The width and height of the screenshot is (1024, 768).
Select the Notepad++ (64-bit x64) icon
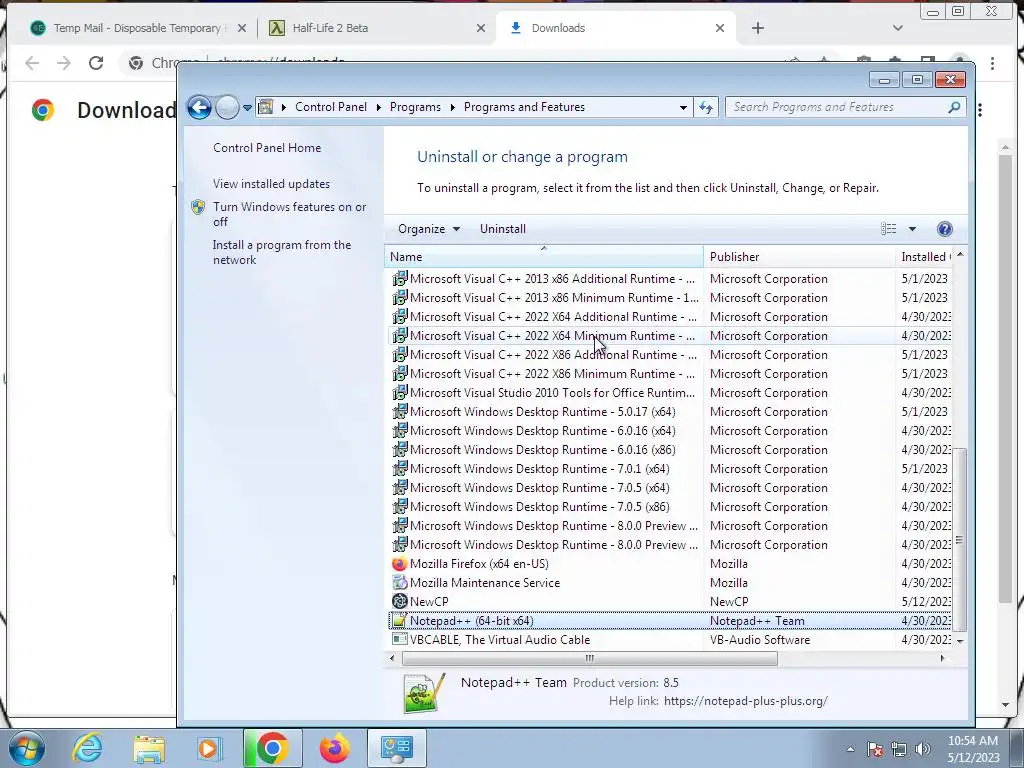(399, 620)
